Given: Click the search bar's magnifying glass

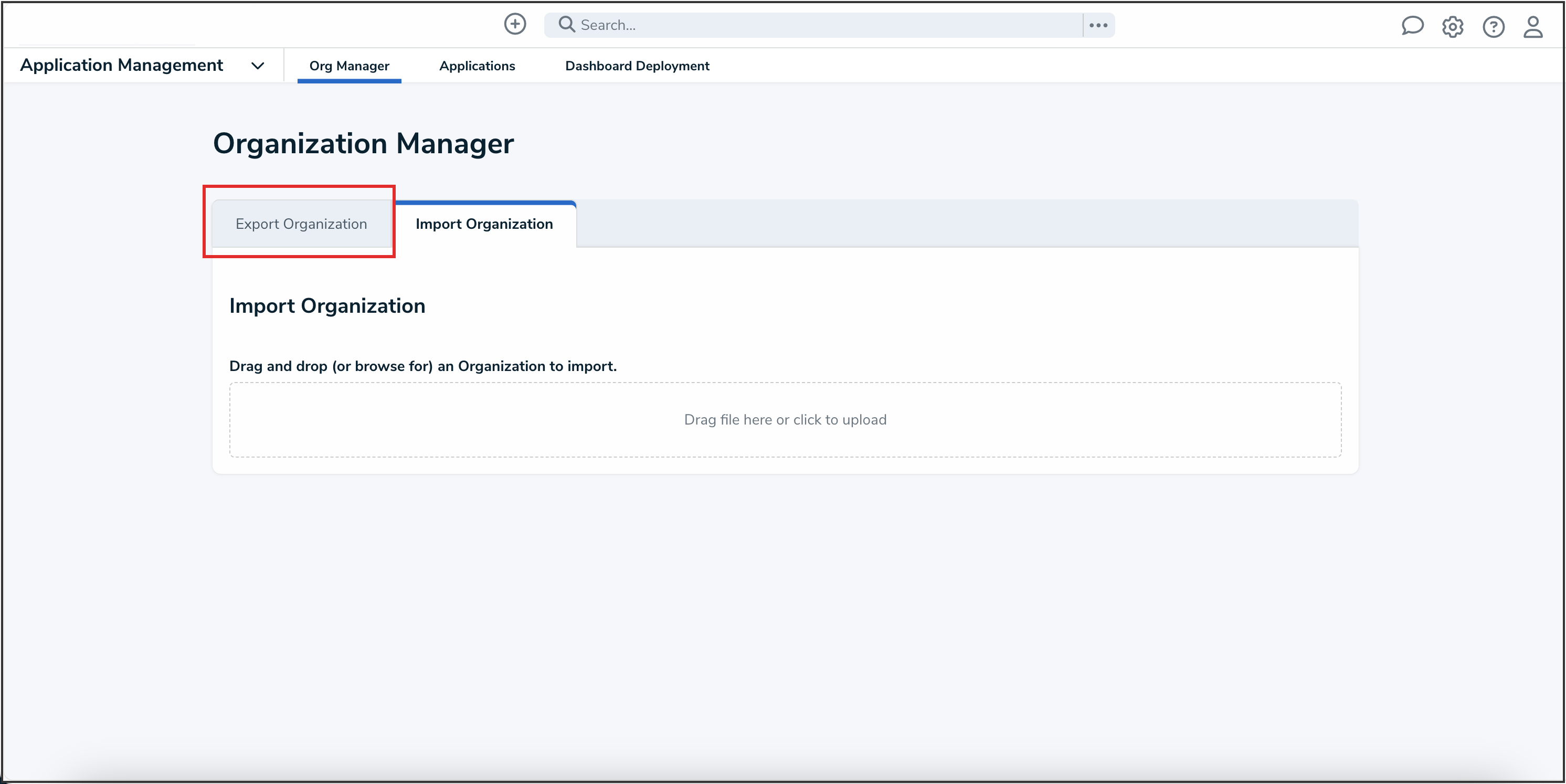Looking at the screenshot, I should point(566,24).
